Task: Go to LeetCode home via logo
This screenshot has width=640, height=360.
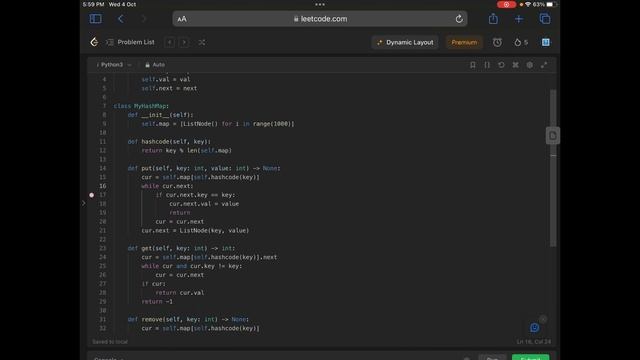Action: (x=94, y=42)
